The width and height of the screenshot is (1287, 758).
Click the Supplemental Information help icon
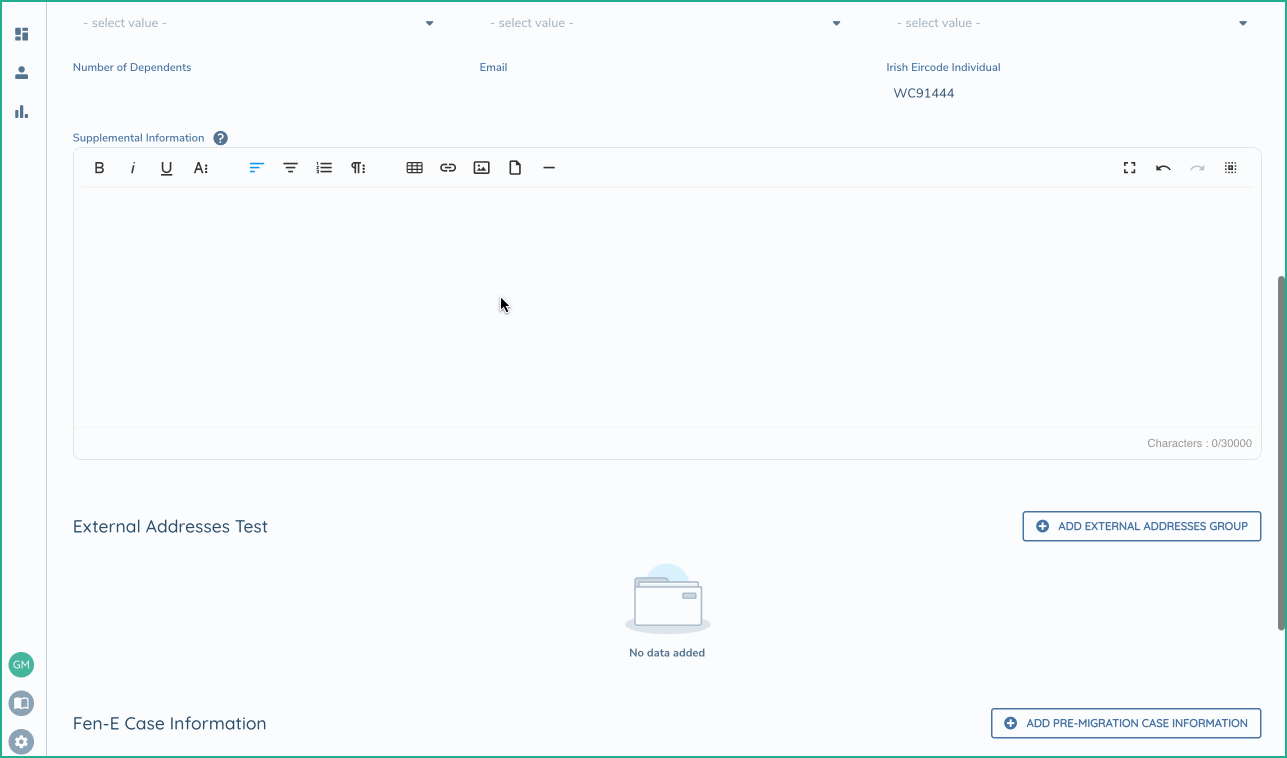[221, 138]
